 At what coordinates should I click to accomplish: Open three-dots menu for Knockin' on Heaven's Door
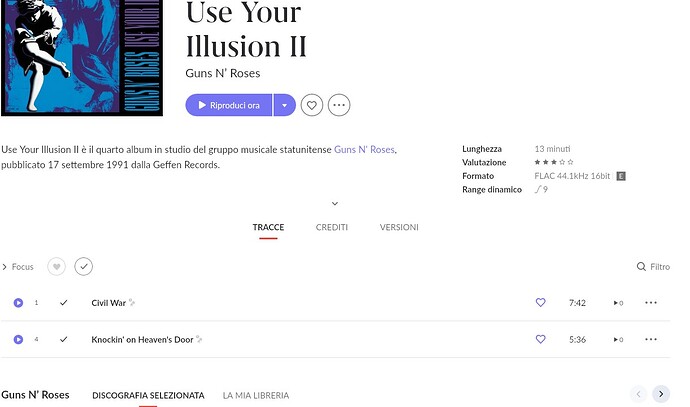point(651,339)
